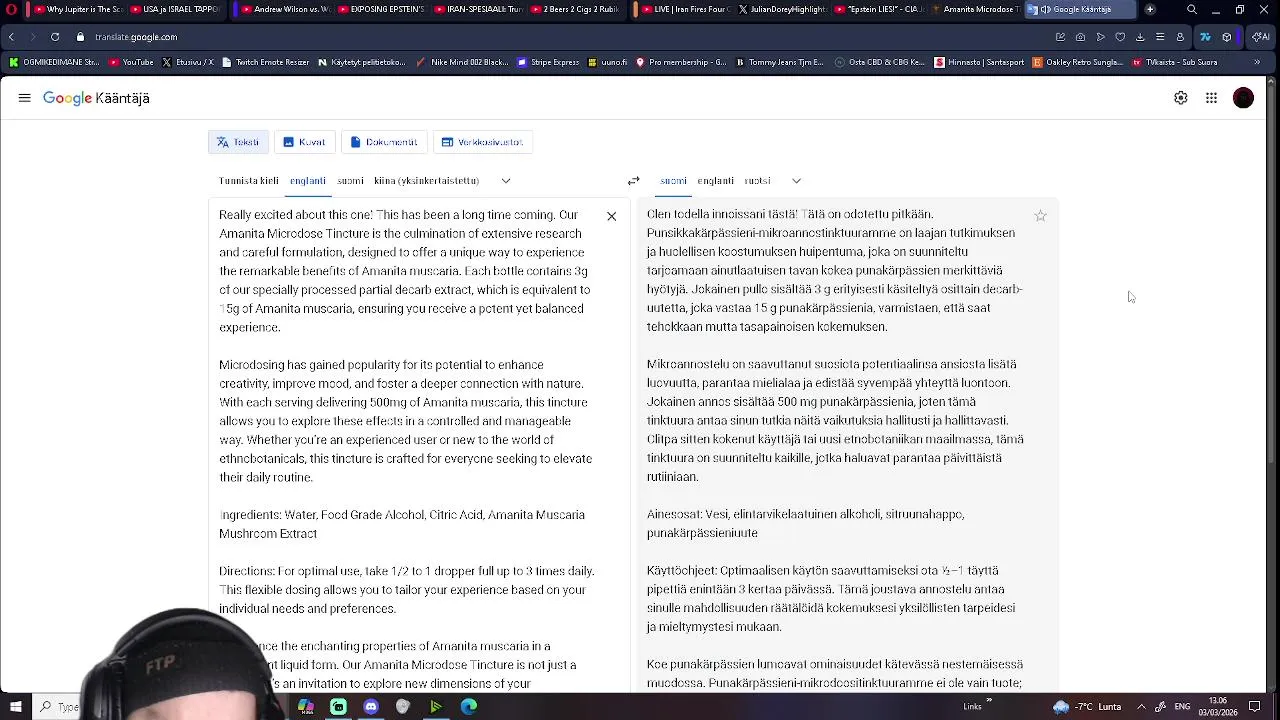Image resolution: width=1280 pixels, height=720 pixels.
Task: Switch to the JulianDoreyHighlight tab
Action: click(781, 9)
